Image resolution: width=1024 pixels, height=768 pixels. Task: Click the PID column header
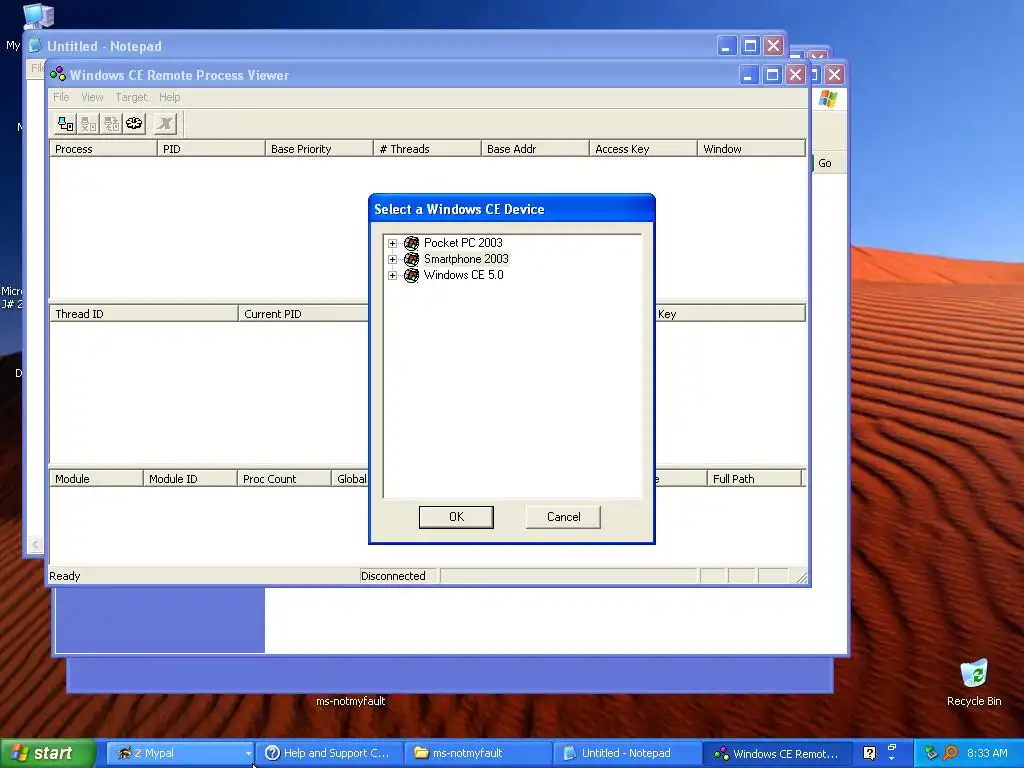pos(212,149)
